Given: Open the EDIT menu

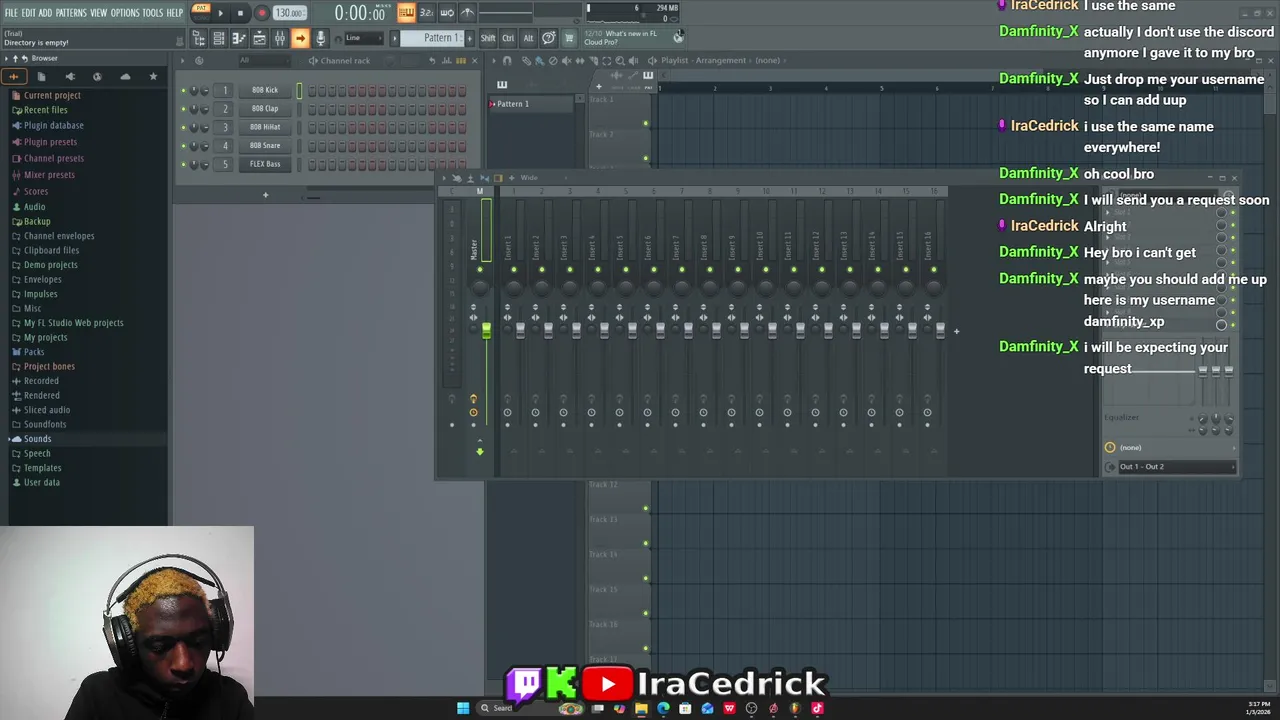Looking at the screenshot, I should [29, 13].
